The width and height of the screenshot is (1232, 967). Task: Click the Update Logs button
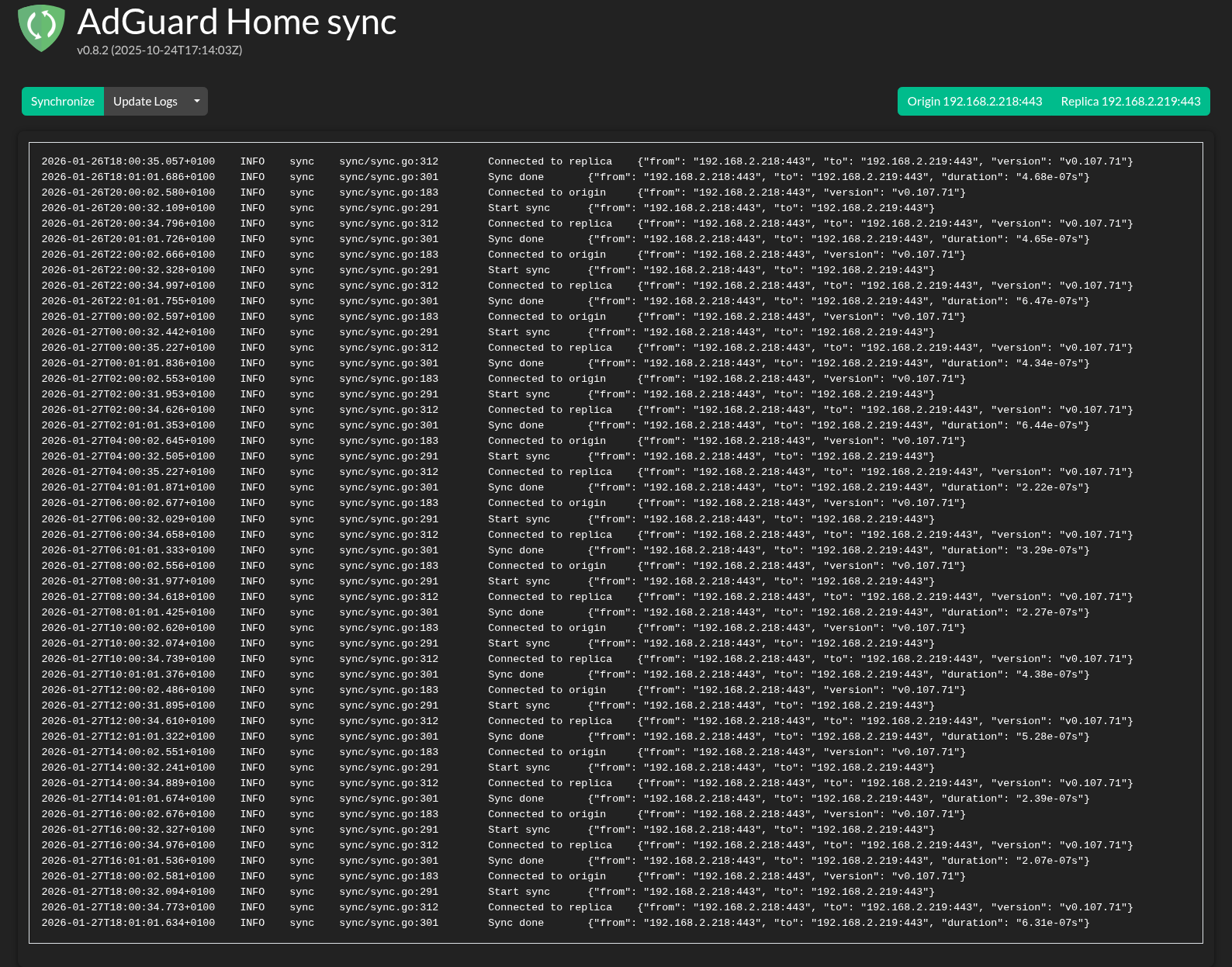pyautogui.click(x=145, y=101)
